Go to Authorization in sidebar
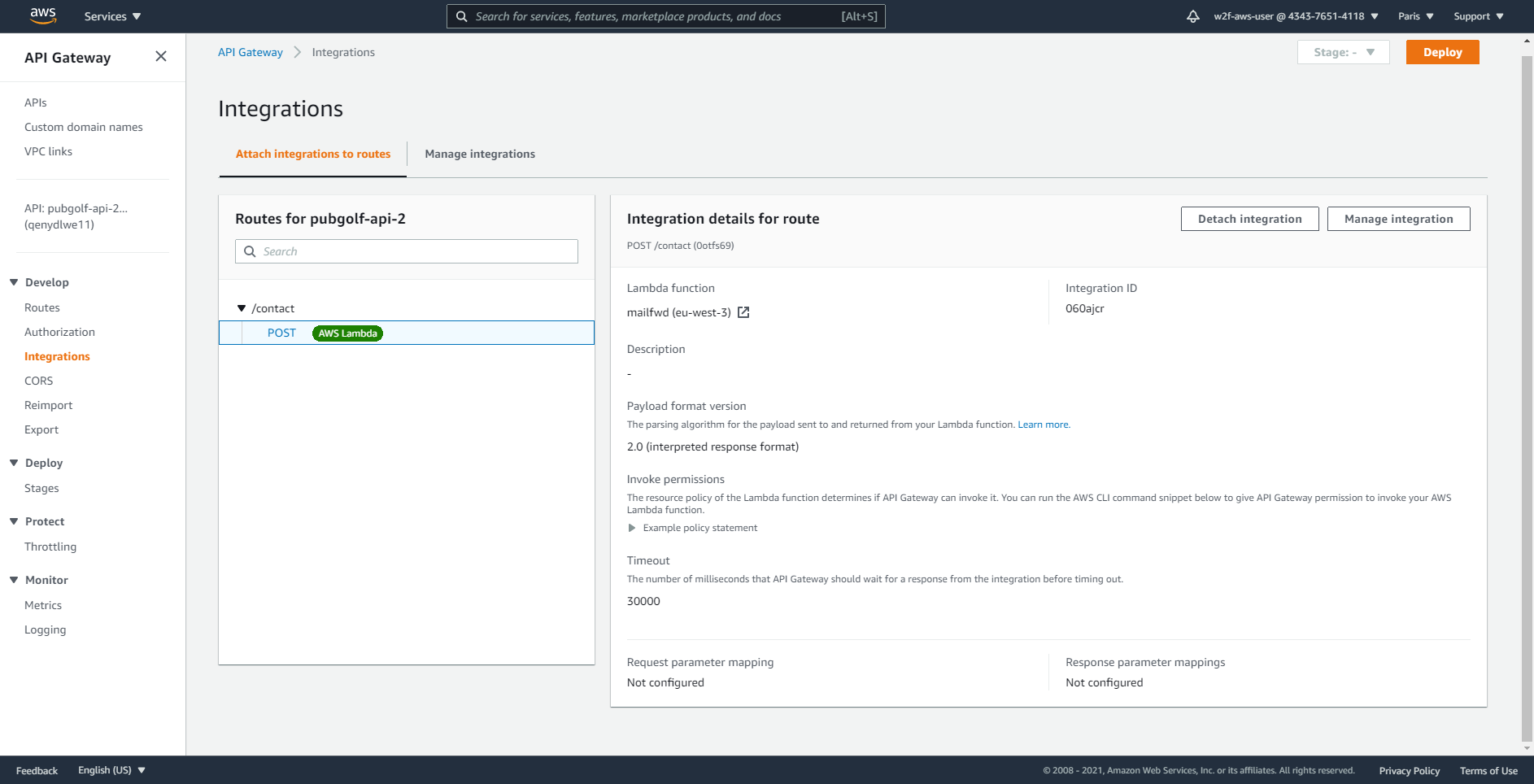The image size is (1534, 784). coord(59,332)
